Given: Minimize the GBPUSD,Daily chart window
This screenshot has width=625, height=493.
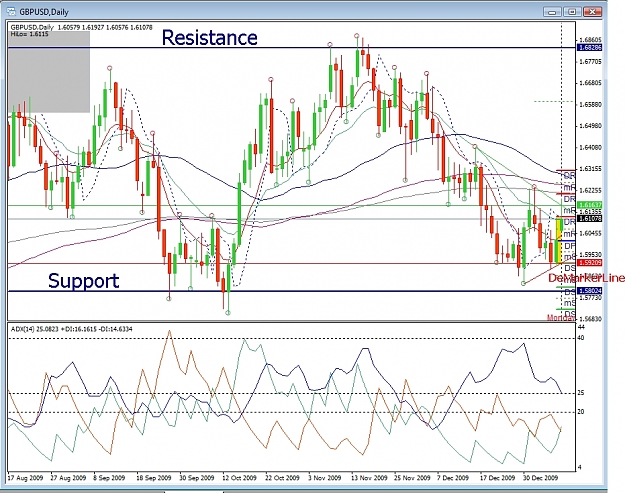Looking at the screenshot, I should click(552, 12).
